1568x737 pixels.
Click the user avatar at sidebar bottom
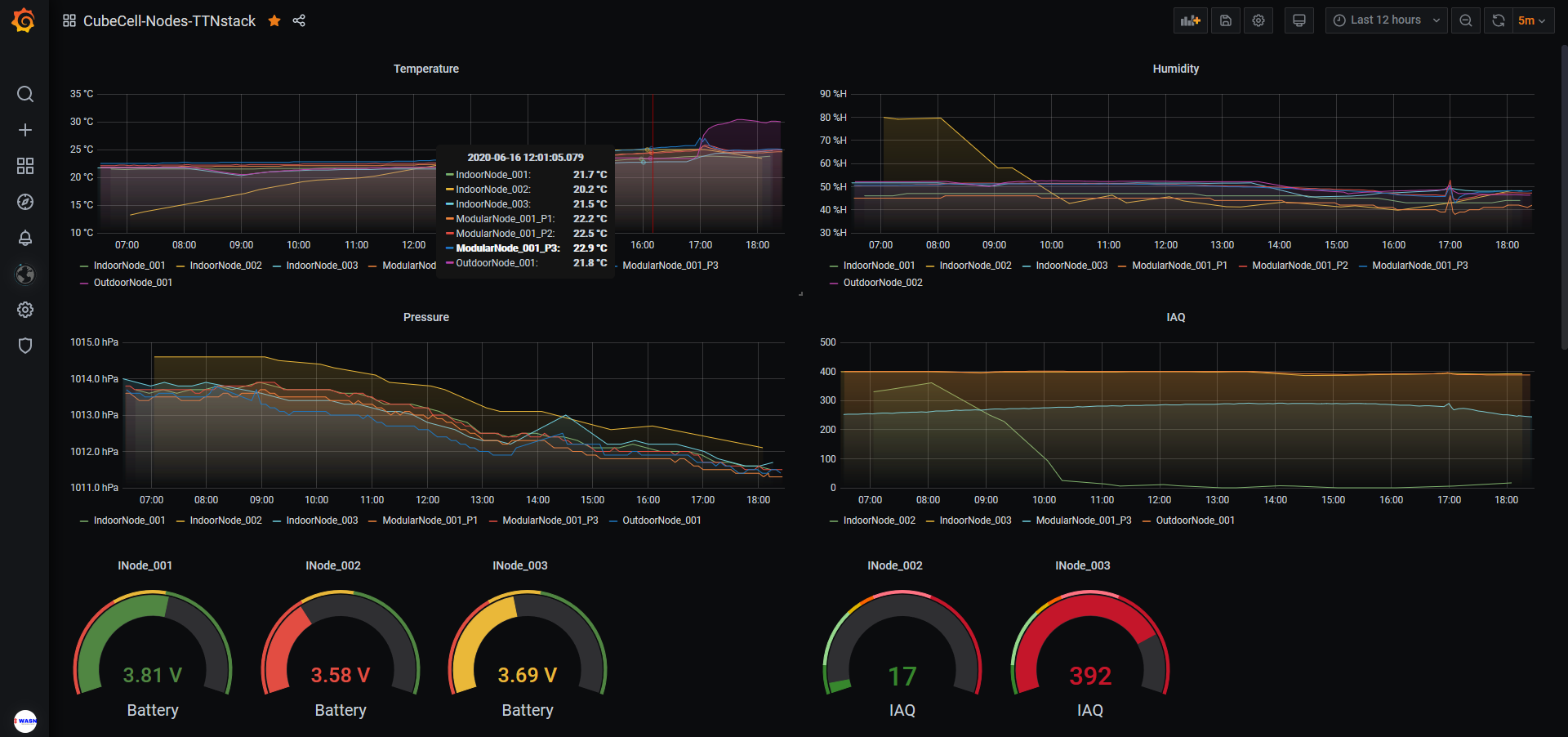25,721
